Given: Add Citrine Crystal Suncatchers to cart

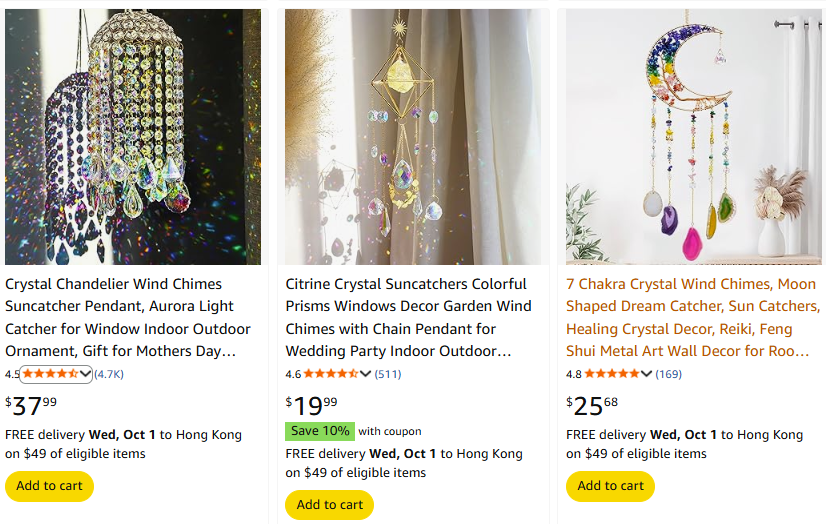Looking at the screenshot, I should [x=329, y=505].
